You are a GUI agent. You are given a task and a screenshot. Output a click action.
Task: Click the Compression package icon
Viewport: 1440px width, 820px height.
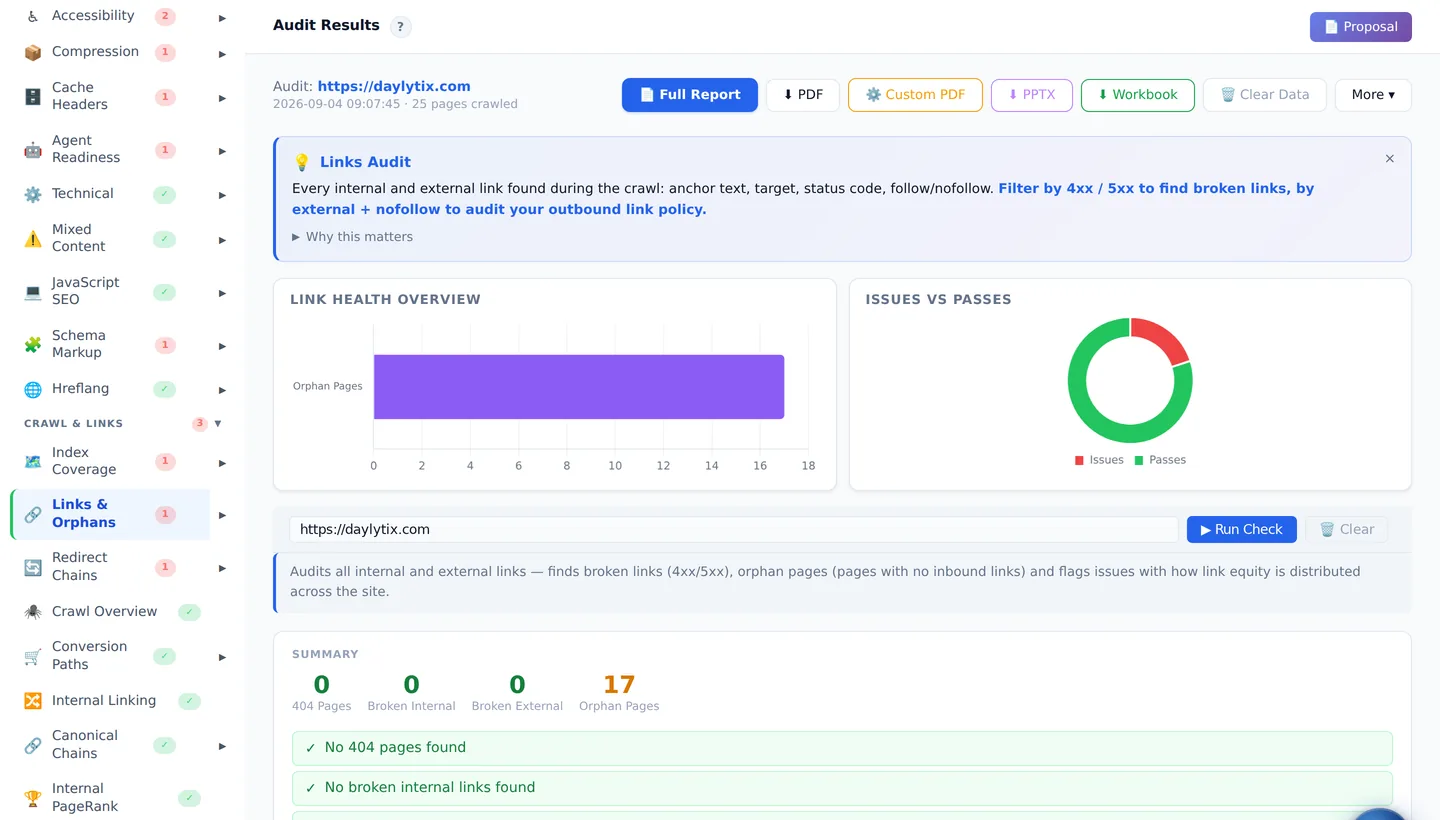coord(33,52)
